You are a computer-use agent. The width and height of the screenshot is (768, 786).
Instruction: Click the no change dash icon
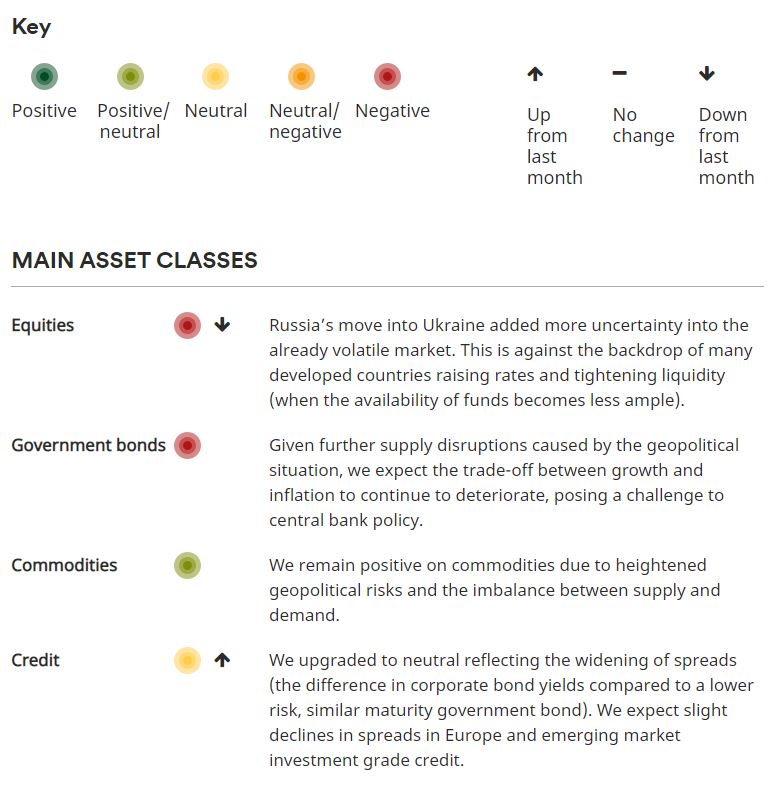pos(620,74)
